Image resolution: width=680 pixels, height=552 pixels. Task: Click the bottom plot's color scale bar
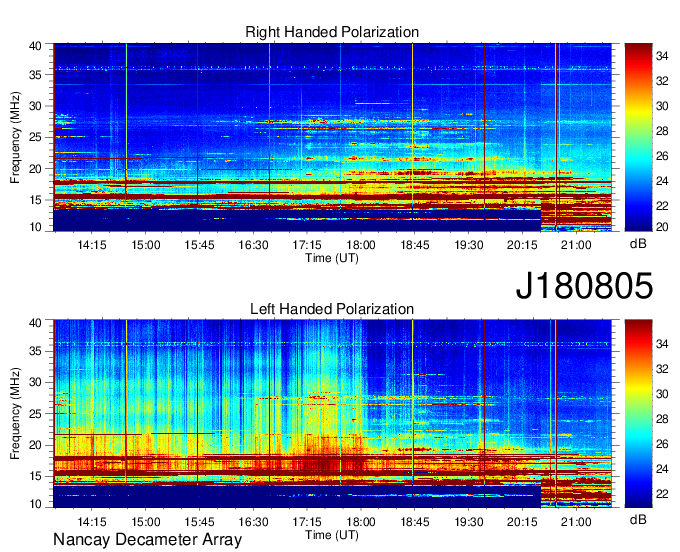point(638,414)
